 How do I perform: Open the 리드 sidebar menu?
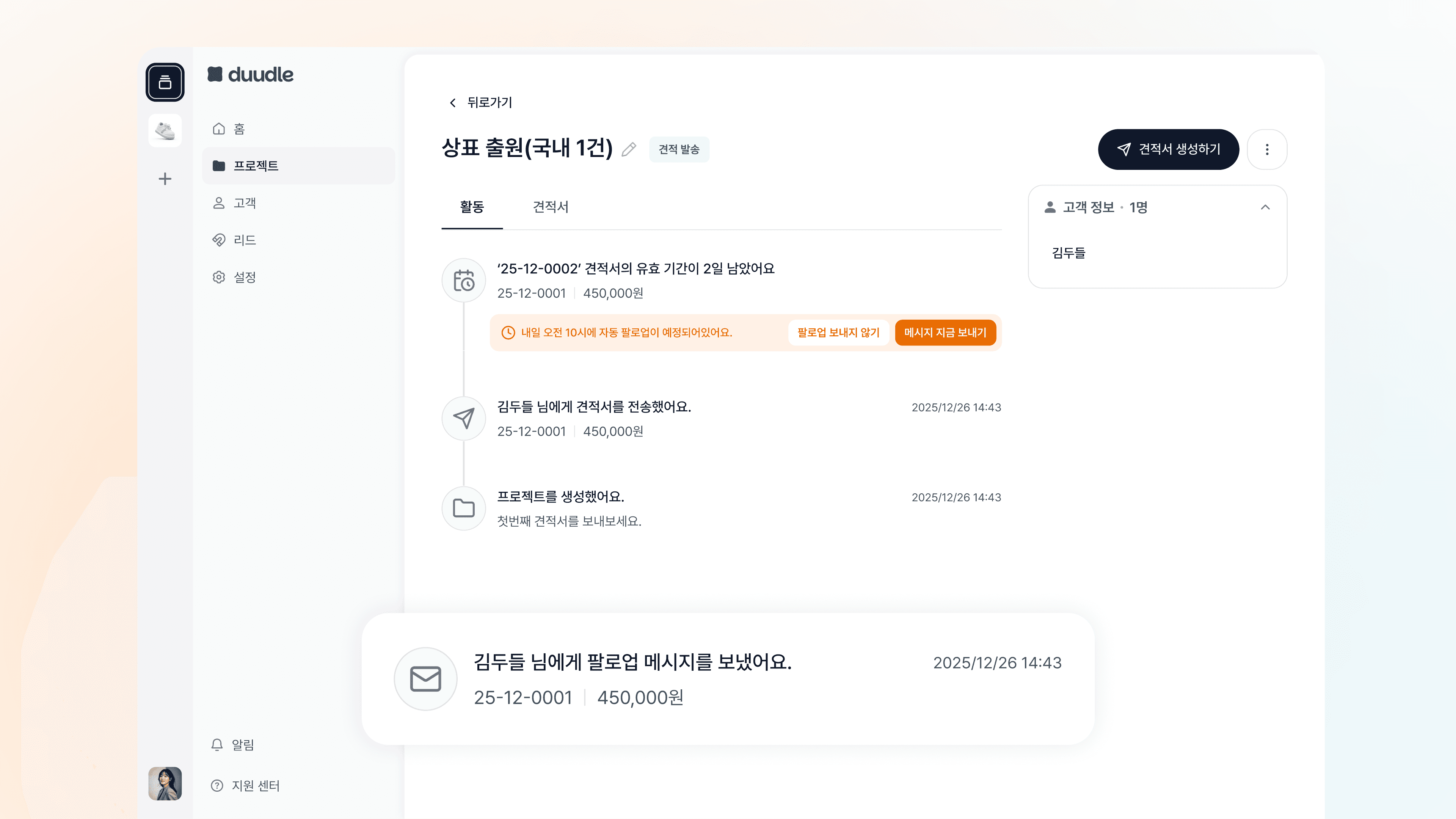[244, 240]
